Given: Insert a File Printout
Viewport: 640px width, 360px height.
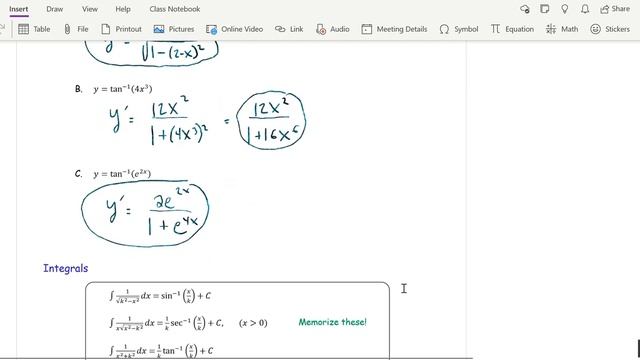Looking at the screenshot, I should (121, 29).
